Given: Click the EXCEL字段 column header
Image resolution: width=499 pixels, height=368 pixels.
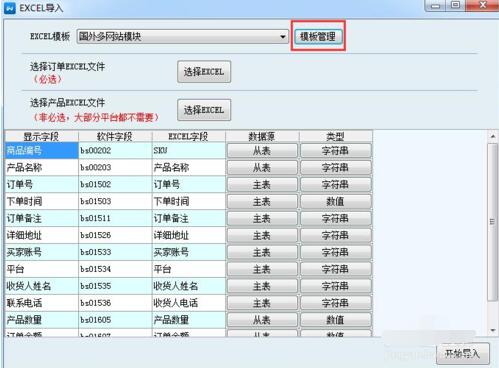Looking at the screenshot, I should point(189,136).
